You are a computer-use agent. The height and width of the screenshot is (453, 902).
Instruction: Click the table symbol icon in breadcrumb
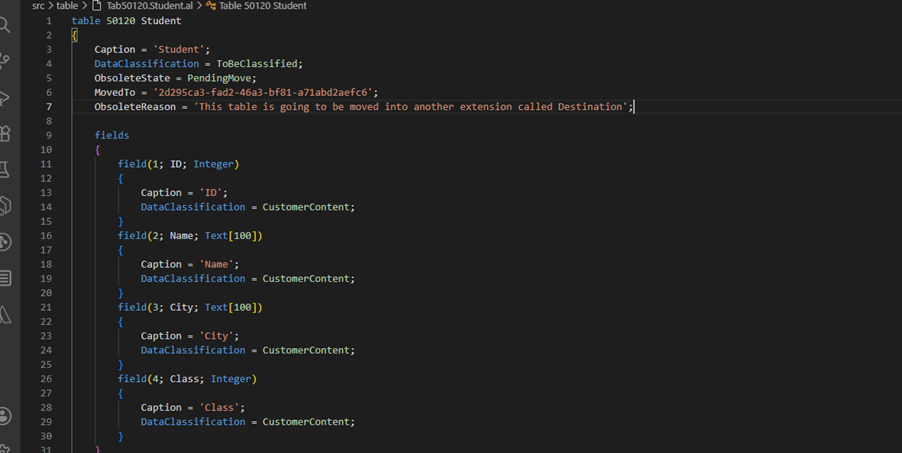point(211,6)
